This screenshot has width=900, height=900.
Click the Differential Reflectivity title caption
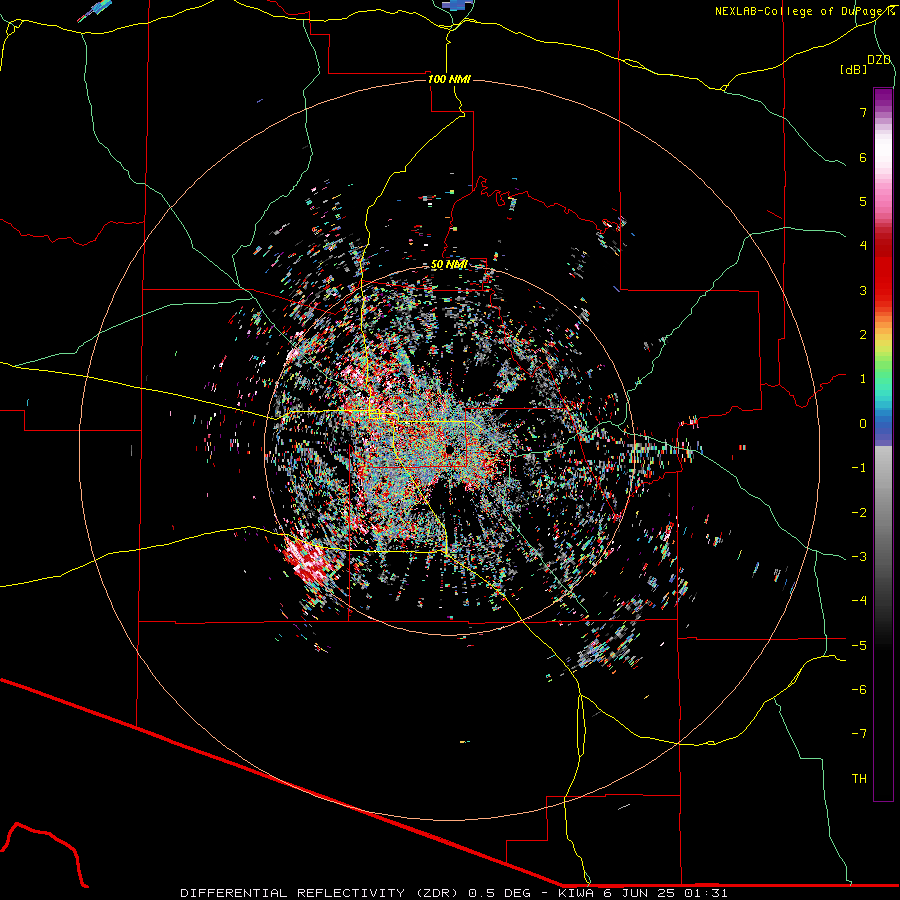pos(454,893)
